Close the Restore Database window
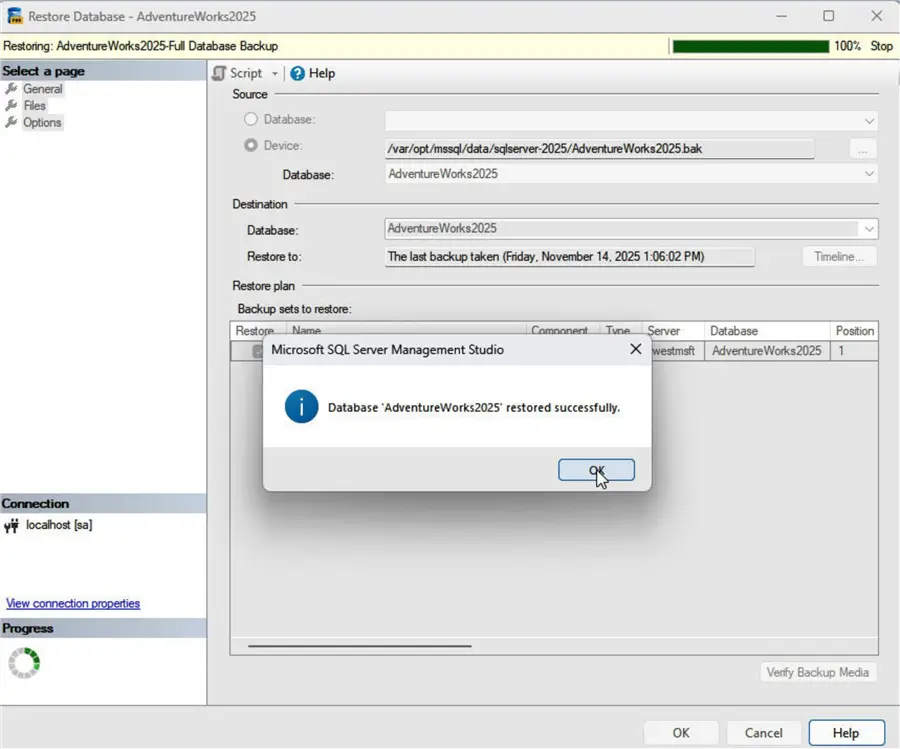 coord(876,16)
